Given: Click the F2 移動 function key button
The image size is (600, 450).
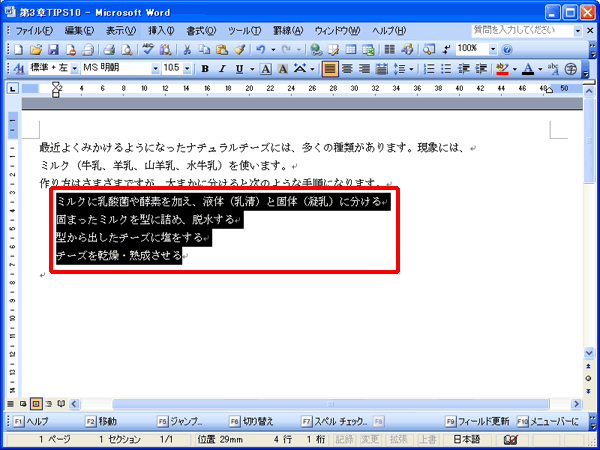Looking at the screenshot, I should click(x=102, y=422).
